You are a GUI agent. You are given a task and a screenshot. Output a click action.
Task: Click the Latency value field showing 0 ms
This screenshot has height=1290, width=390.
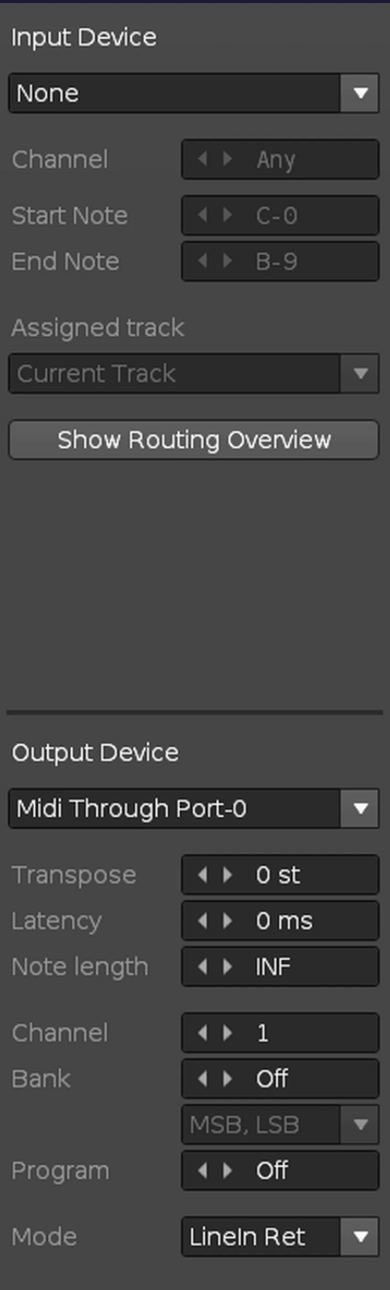280,921
